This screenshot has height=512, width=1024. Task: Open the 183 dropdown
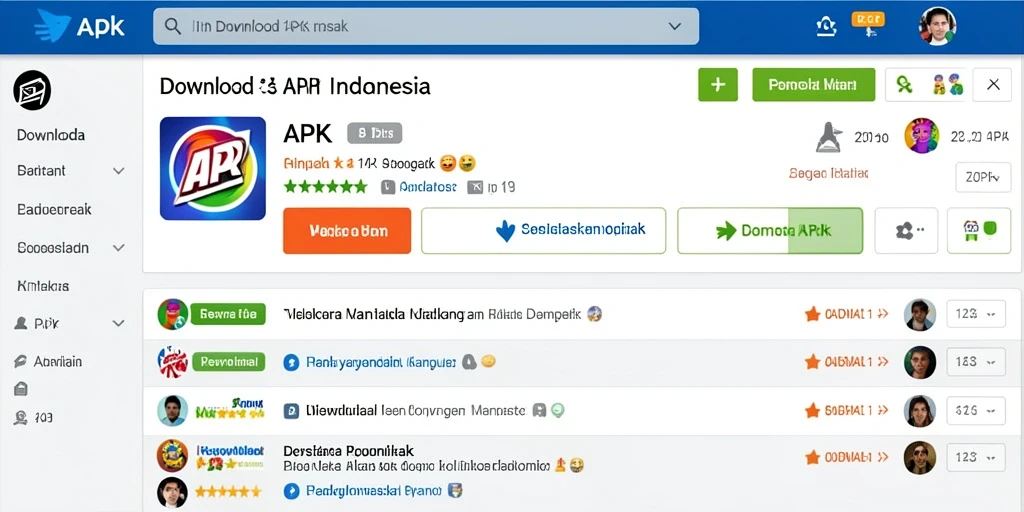(x=976, y=361)
